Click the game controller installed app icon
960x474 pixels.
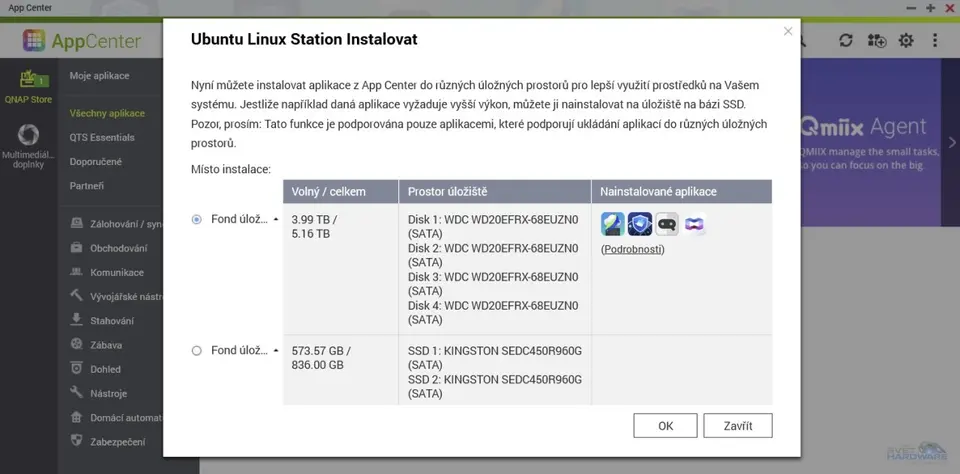coord(667,224)
